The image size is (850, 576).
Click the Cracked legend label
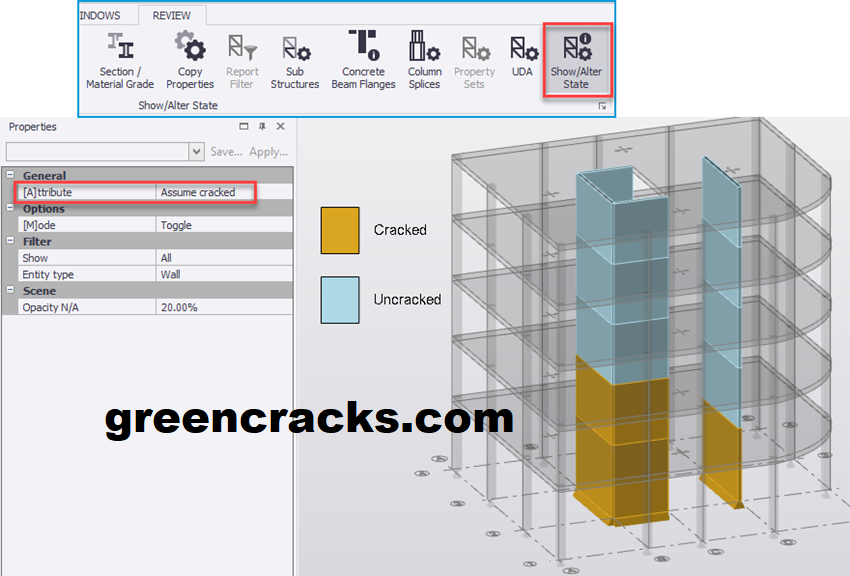coord(400,230)
